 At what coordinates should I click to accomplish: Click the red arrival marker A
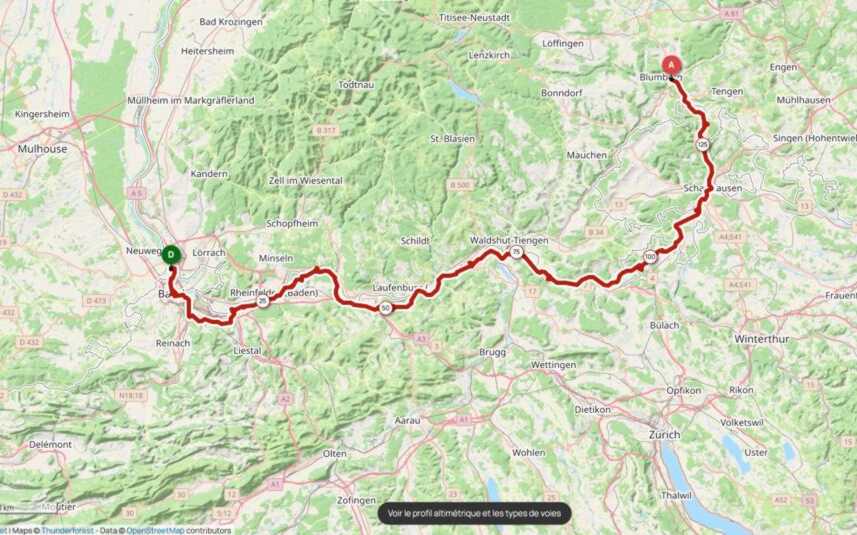(672, 66)
